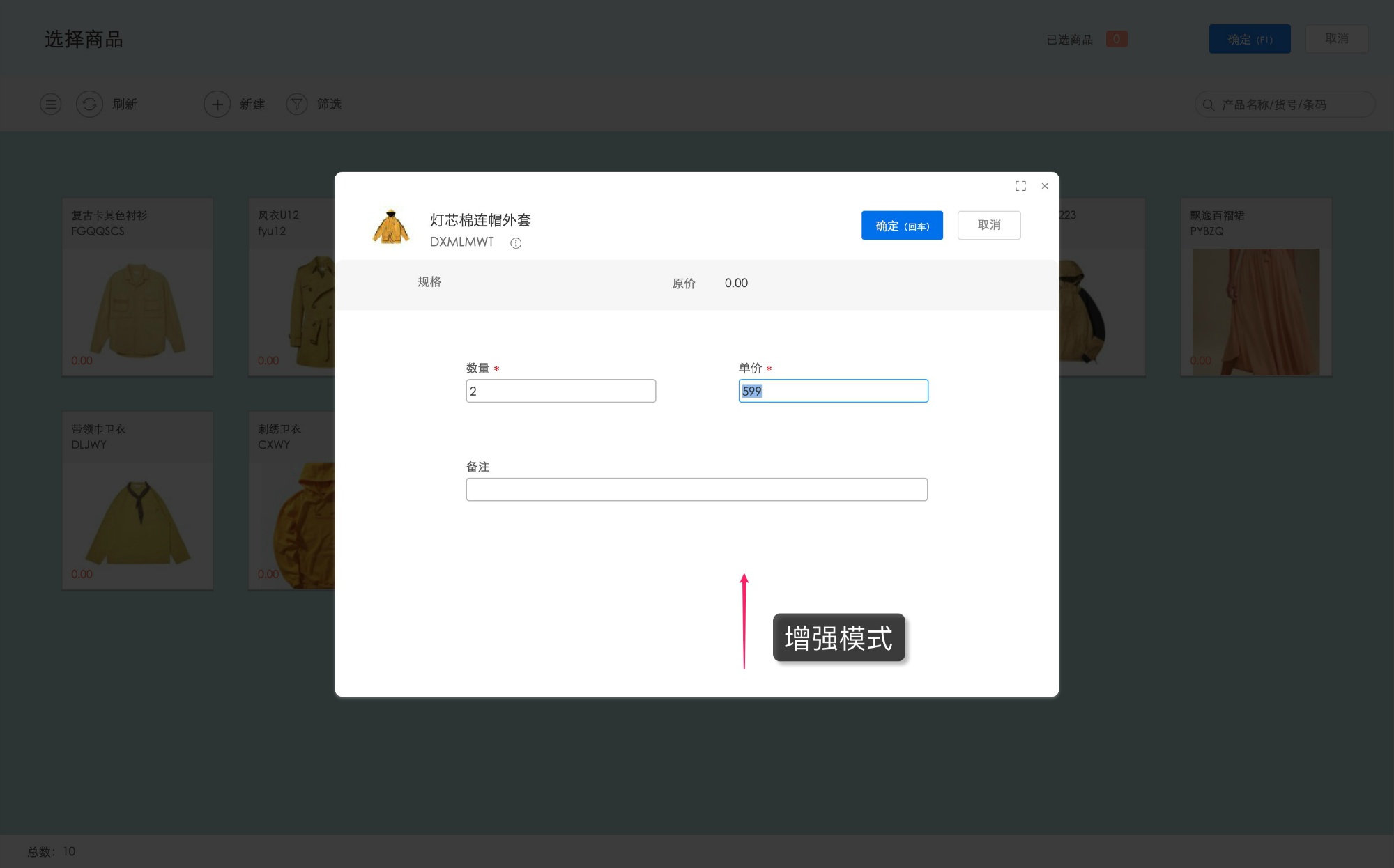This screenshot has height=868, width=1394.
Task: Click the FGQQSCS product code
Action: pos(98,231)
